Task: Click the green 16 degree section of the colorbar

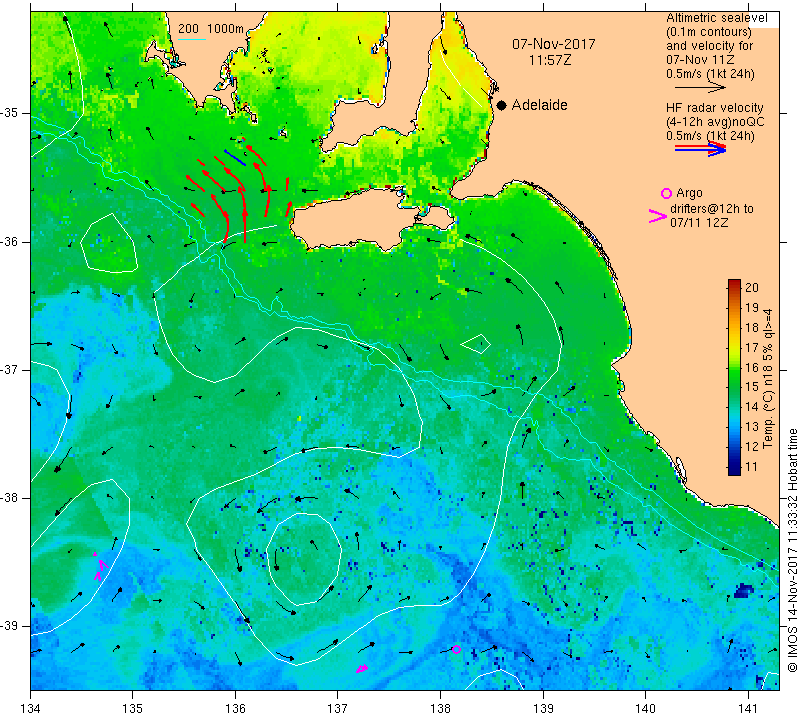Action: (x=734, y=367)
